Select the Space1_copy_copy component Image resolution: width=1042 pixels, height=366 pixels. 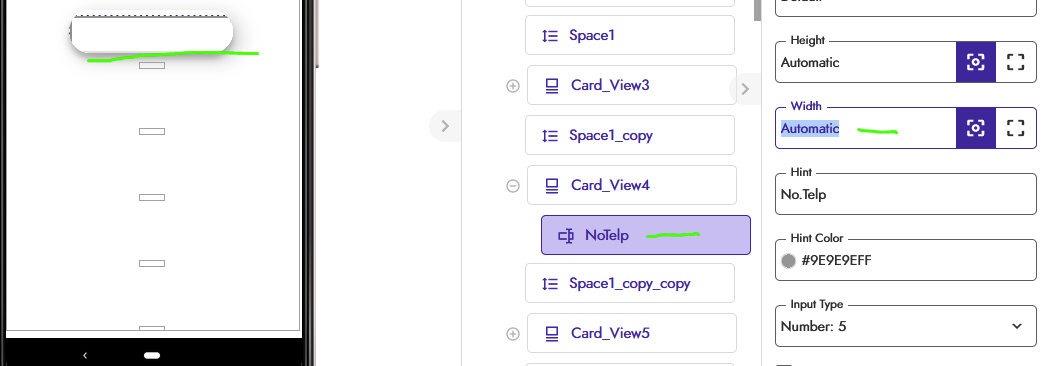pos(629,284)
